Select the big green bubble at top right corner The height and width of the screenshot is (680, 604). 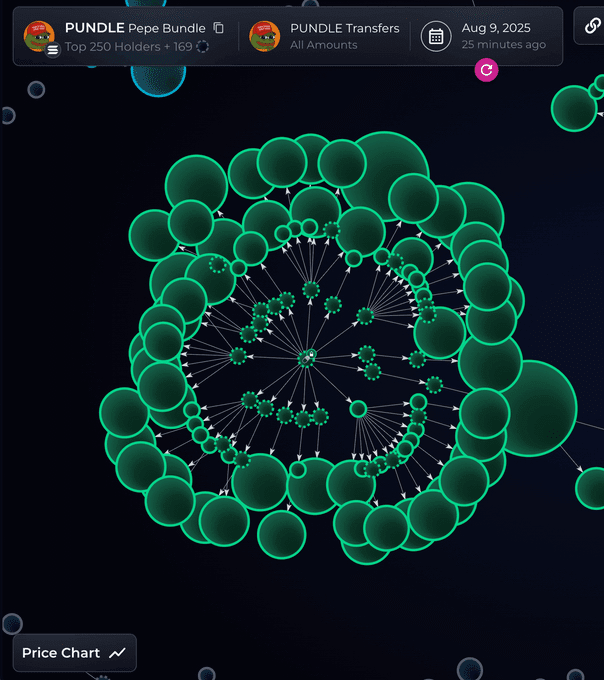click(x=574, y=108)
